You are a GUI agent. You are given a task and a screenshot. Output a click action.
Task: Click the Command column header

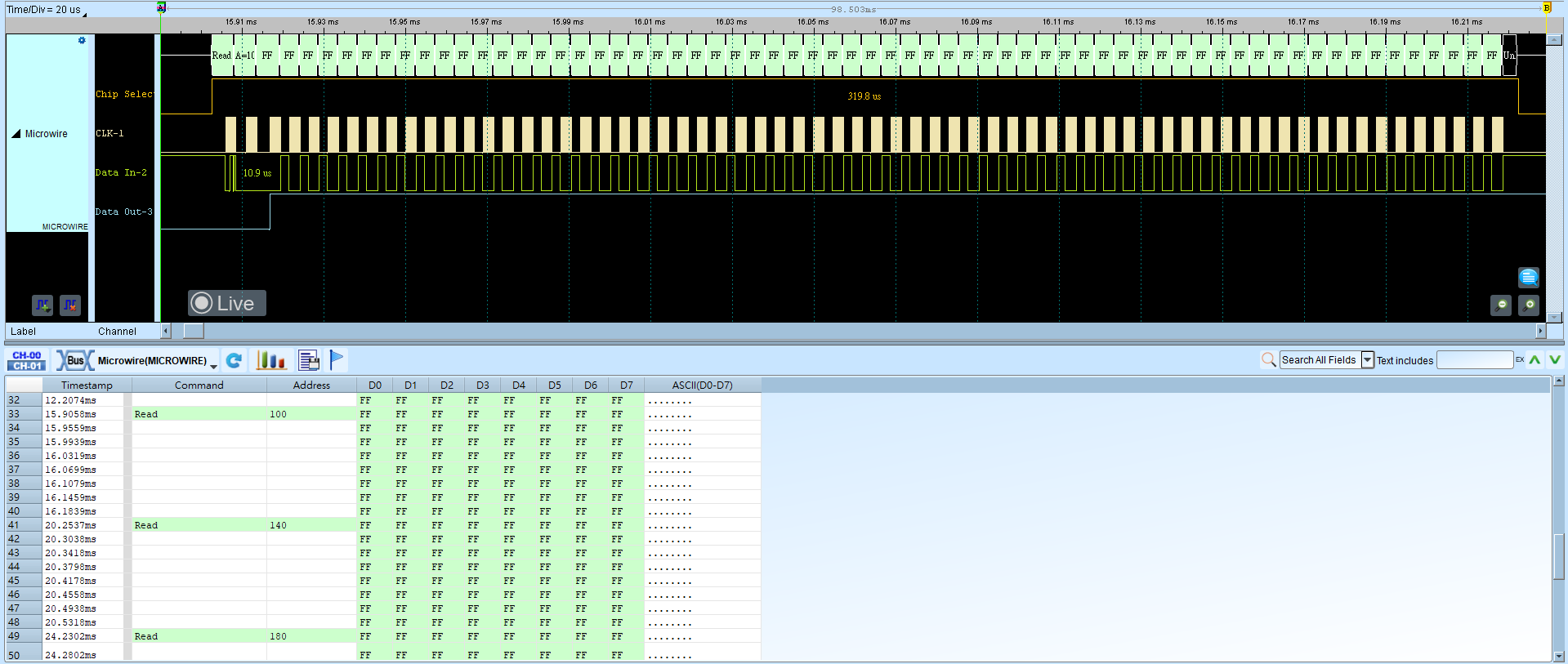pos(199,385)
